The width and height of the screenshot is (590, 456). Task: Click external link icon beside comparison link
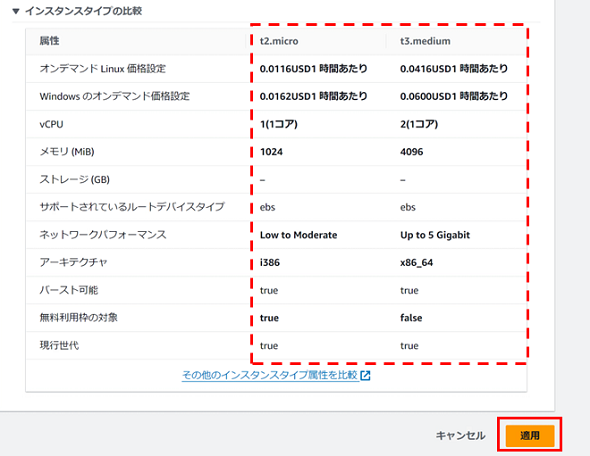point(365,375)
